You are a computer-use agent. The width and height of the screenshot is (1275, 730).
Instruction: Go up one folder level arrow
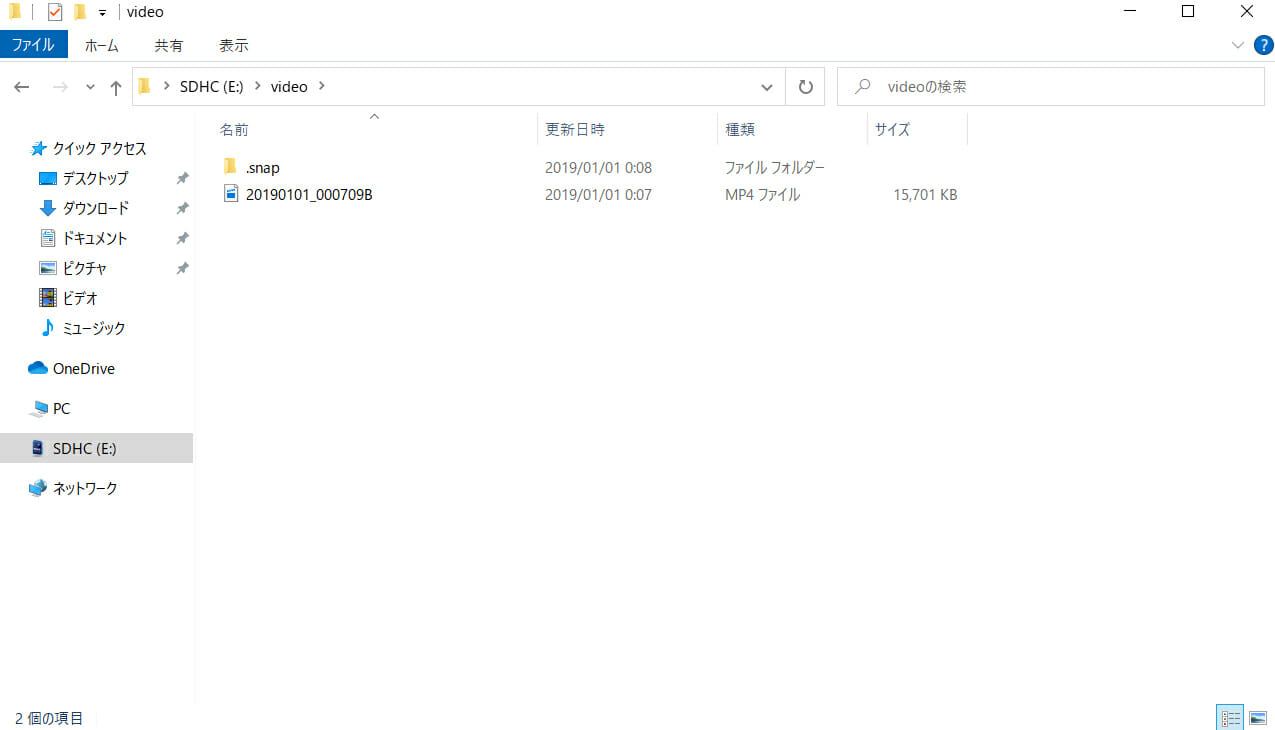point(116,87)
